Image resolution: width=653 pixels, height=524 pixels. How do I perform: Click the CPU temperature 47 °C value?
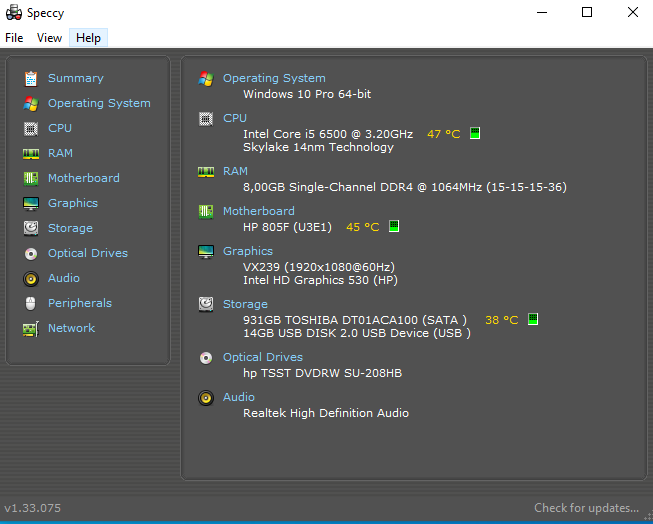[444, 134]
